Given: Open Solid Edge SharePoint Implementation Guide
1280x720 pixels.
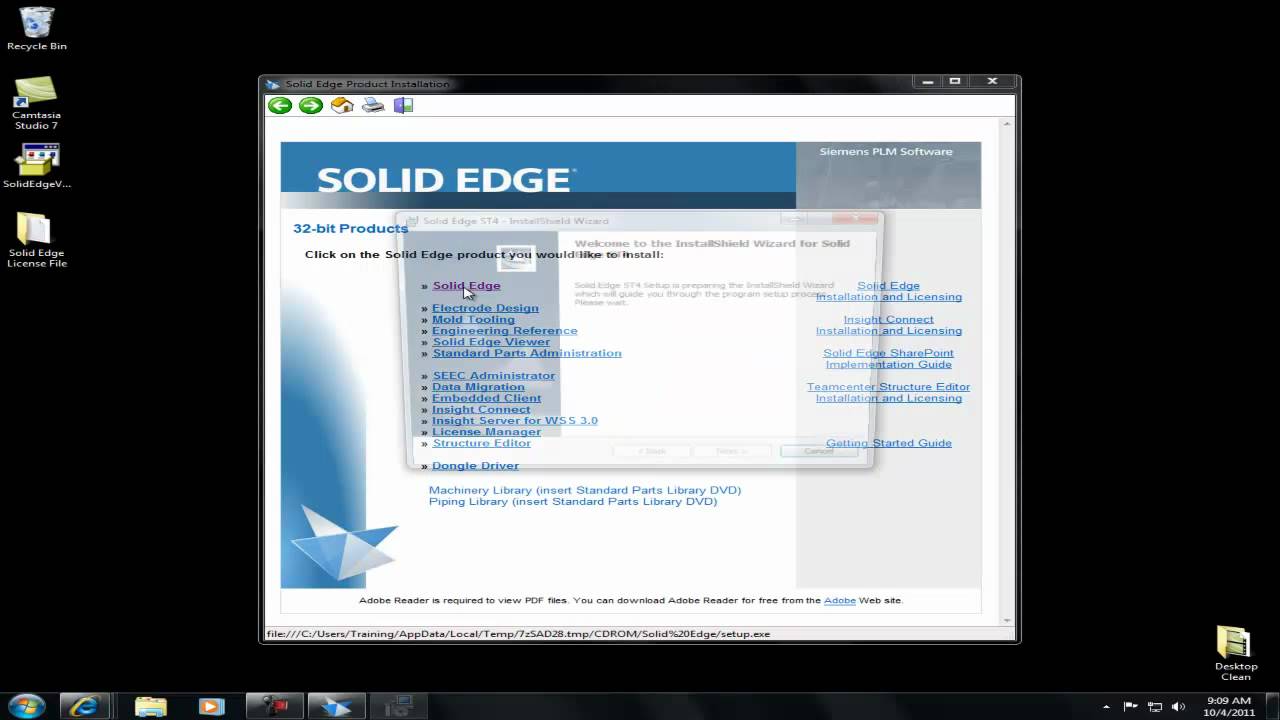Looking at the screenshot, I should pos(888,359).
